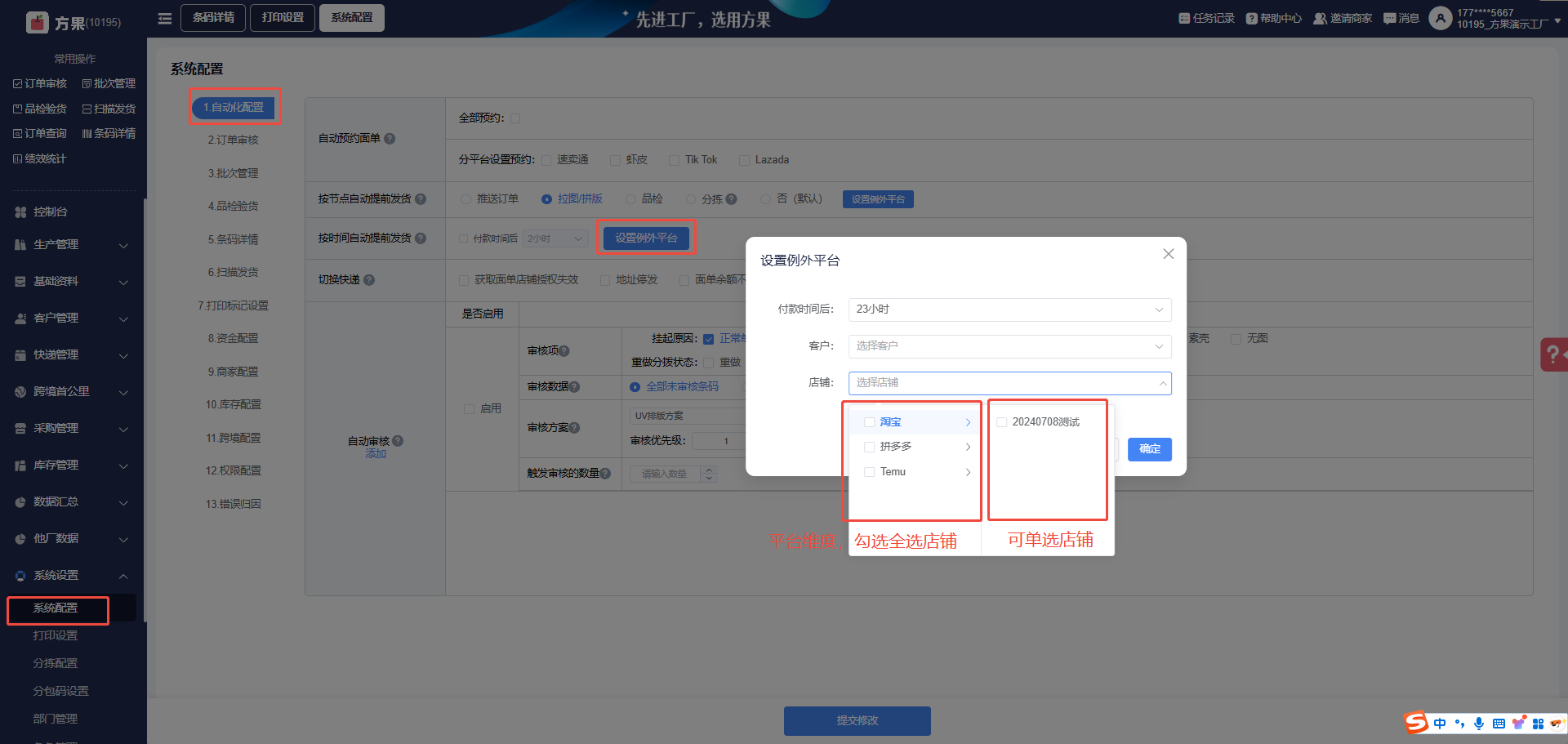Click the help icon beside 审核数据
1568x744 pixels.
[x=574, y=387]
